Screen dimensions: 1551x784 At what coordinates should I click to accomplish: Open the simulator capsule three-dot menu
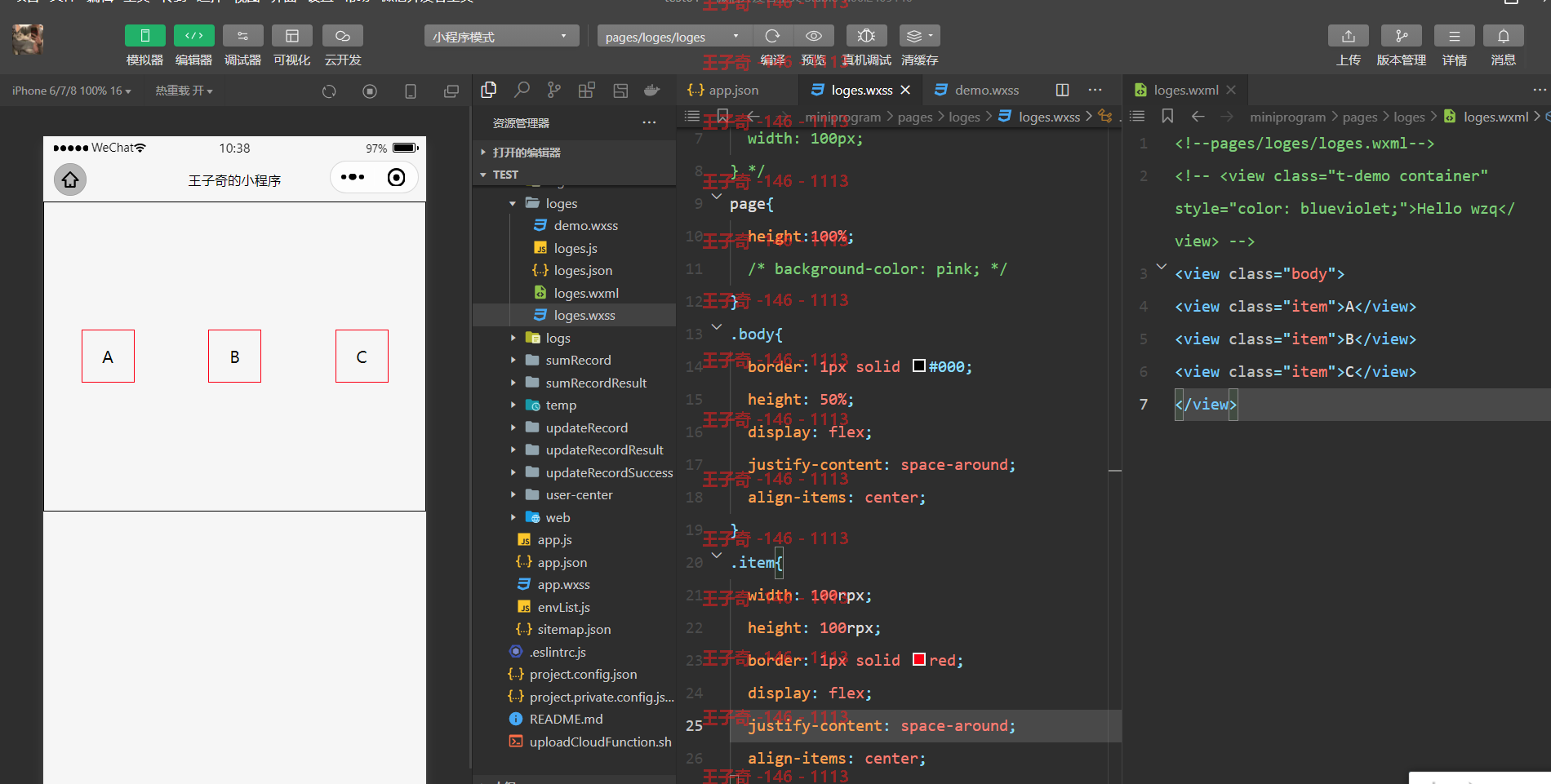(x=353, y=177)
